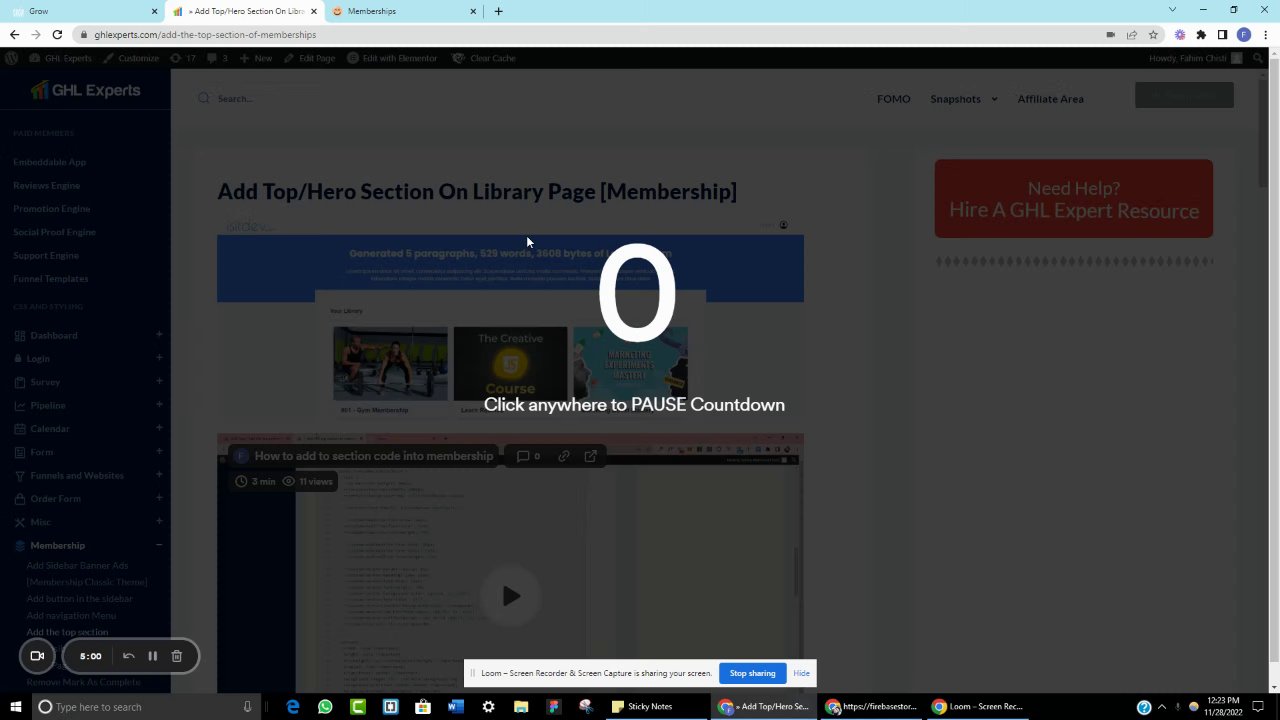
Task: Expand the Login sidebar section
Action: (159, 358)
